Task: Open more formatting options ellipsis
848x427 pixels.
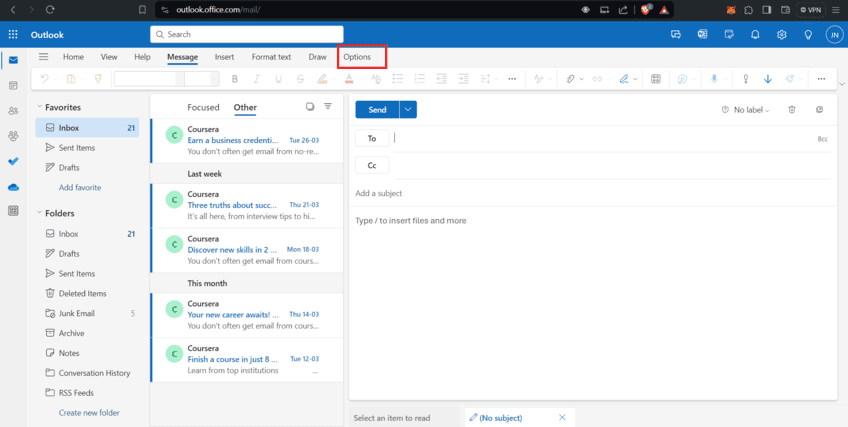Action: point(512,79)
